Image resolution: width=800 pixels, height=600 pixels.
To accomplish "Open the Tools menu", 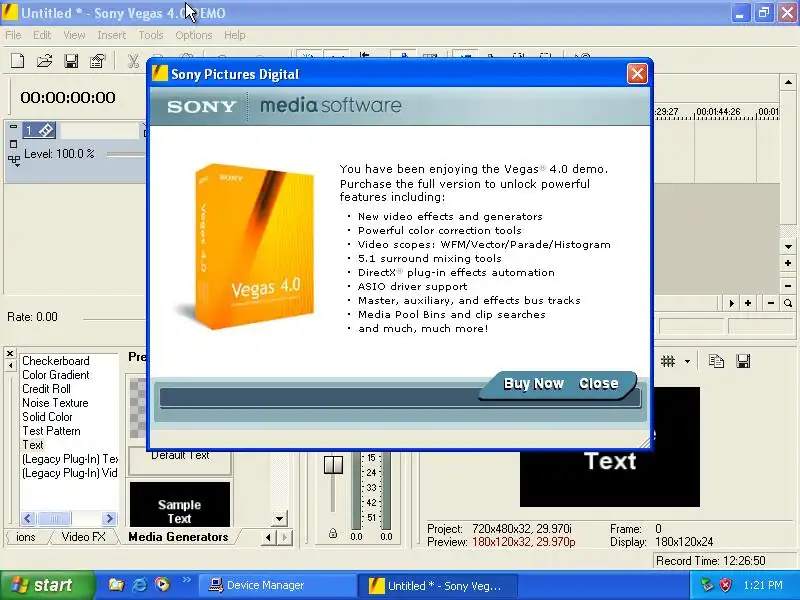I will tap(151, 35).
